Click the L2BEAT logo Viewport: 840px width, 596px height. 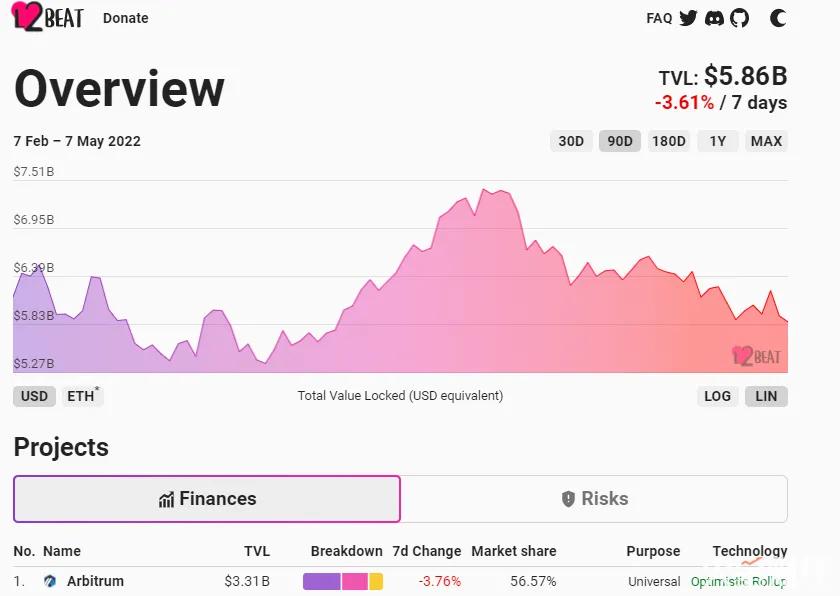point(47,18)
